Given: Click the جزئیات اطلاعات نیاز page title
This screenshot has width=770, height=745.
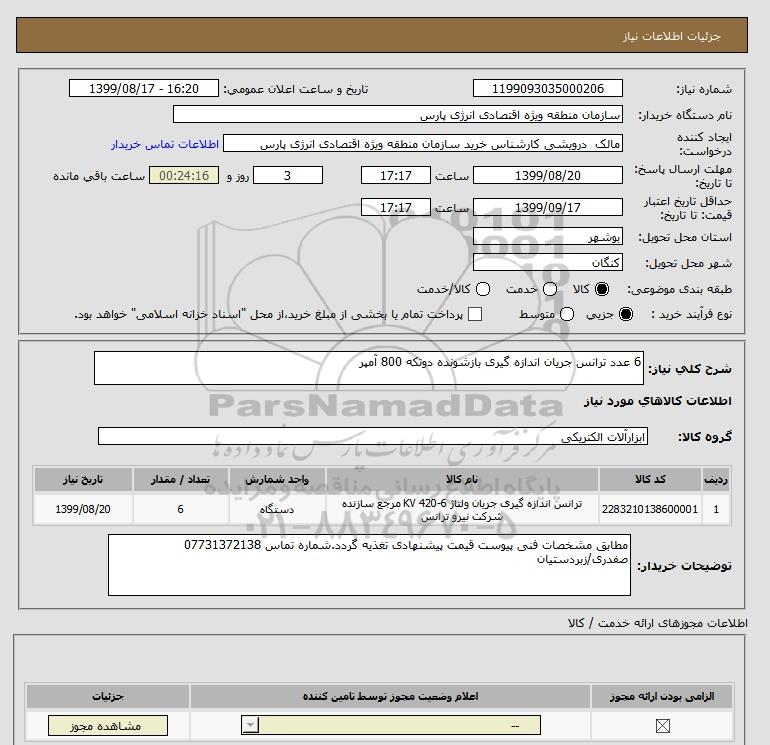Looking at the screenshot, I should tap(671, 36).
